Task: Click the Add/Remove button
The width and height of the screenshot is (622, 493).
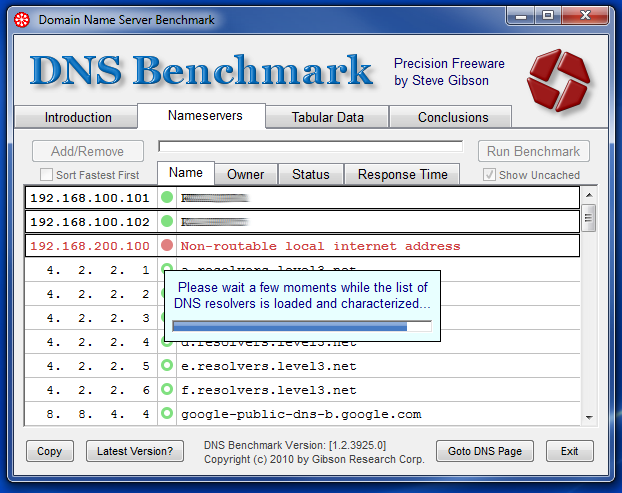Action: point(88,151)
